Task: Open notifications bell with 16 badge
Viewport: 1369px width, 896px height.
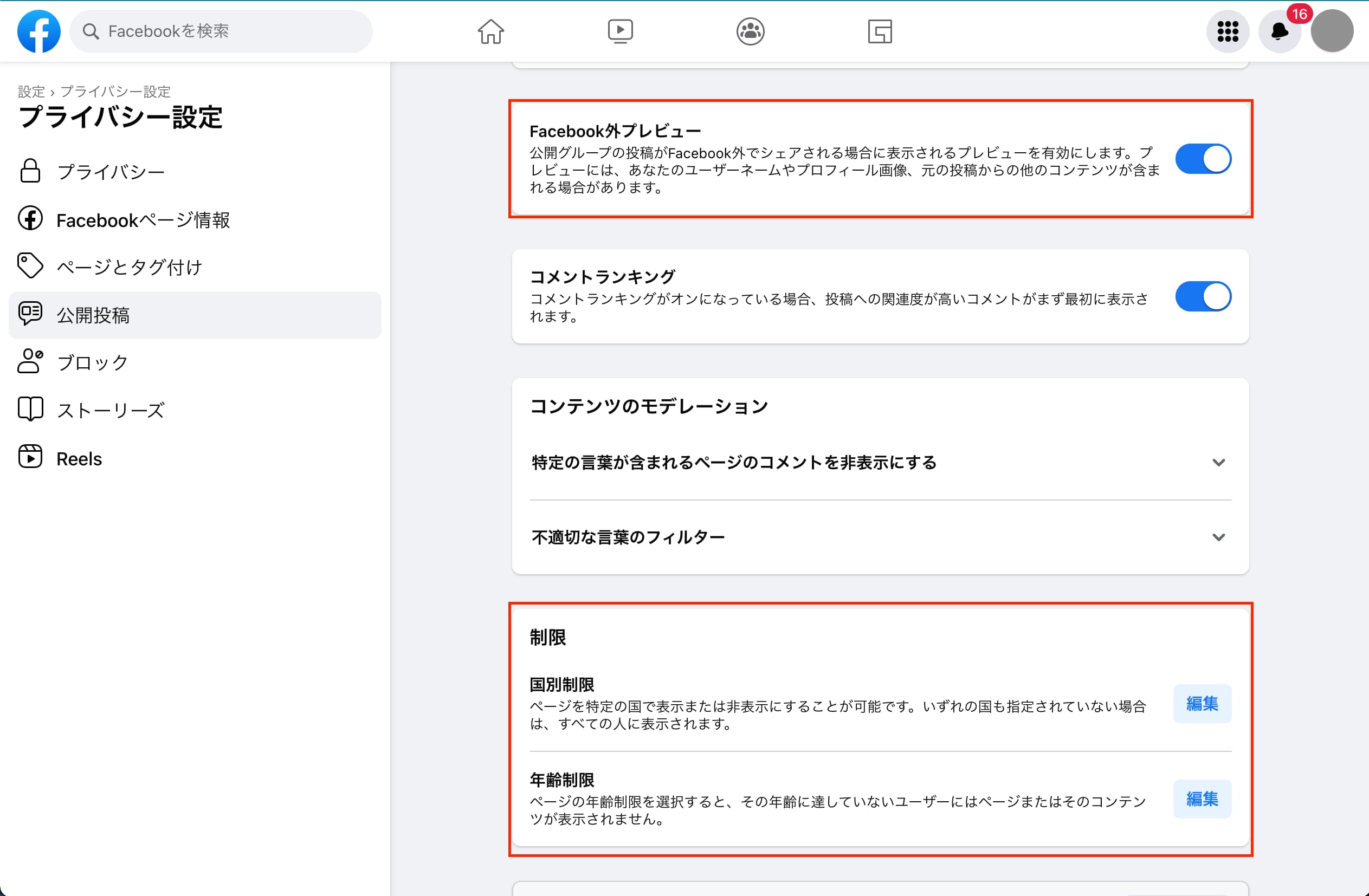Action: point(1280,31)
